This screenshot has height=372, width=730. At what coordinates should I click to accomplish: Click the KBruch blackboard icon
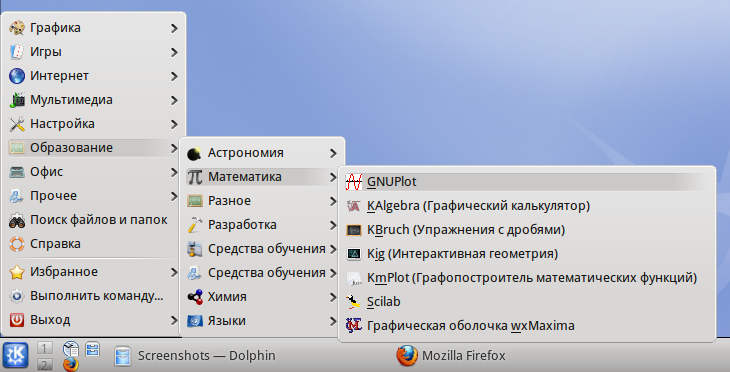click(354, 230)
